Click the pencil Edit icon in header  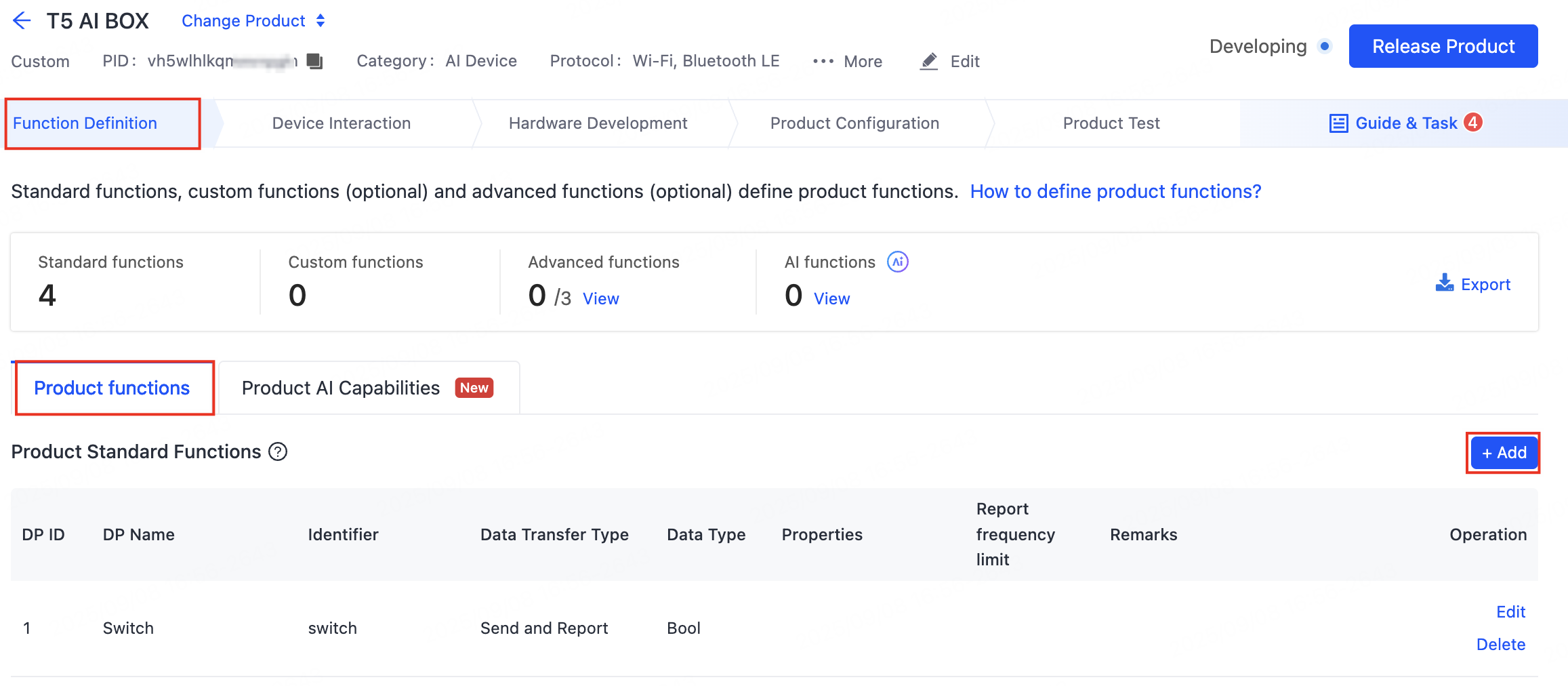click(929, 62)
